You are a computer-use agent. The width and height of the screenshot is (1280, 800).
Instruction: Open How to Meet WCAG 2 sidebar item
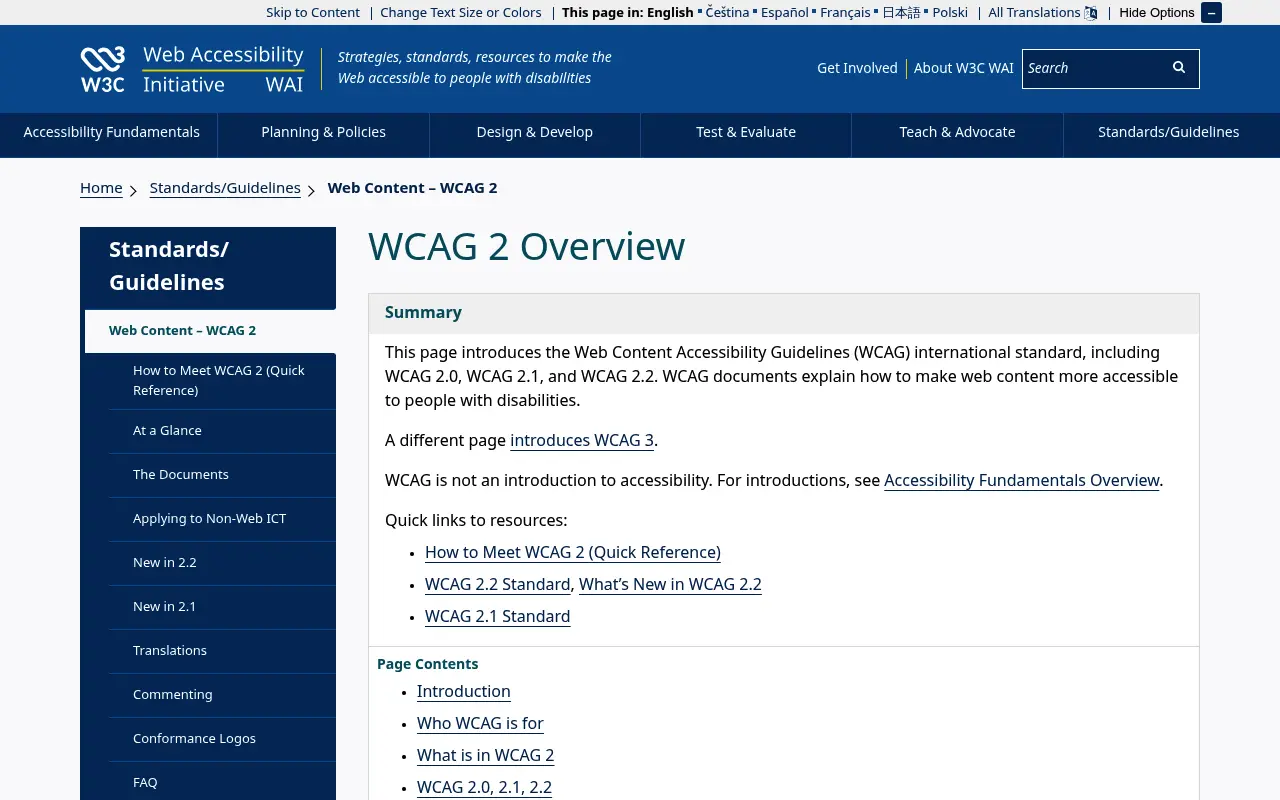(x=222, y=380)
